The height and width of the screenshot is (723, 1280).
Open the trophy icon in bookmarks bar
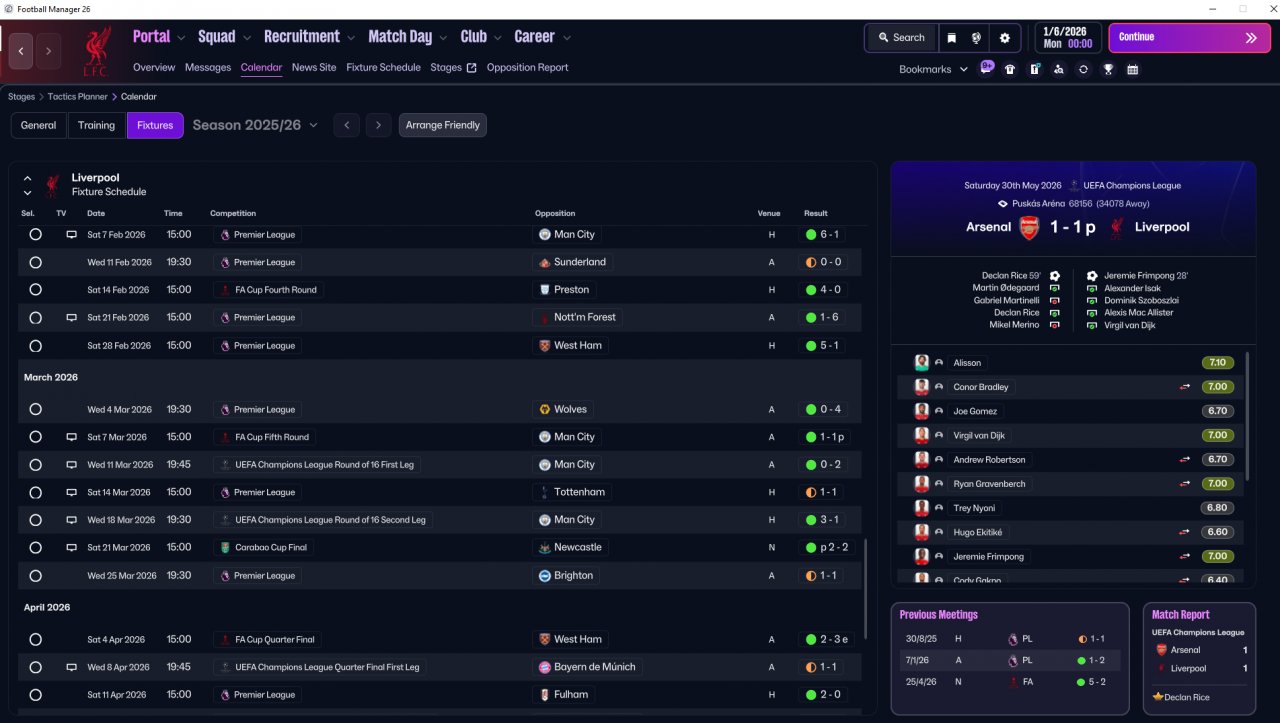[1108, 70]
